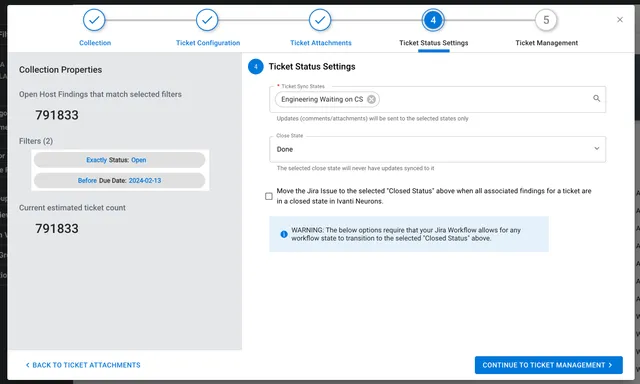Click the Filters (2) label
The image size is (640, 384).
click(x=36, y=141)
